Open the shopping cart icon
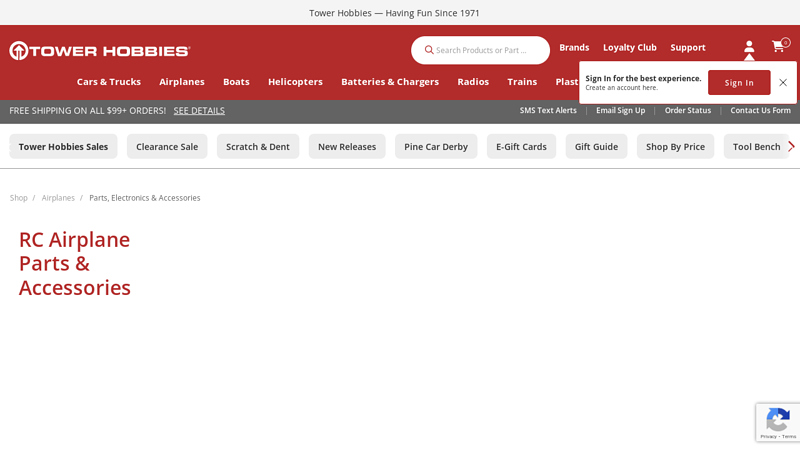Screen dimensions: 800x450 click(778, 47)
